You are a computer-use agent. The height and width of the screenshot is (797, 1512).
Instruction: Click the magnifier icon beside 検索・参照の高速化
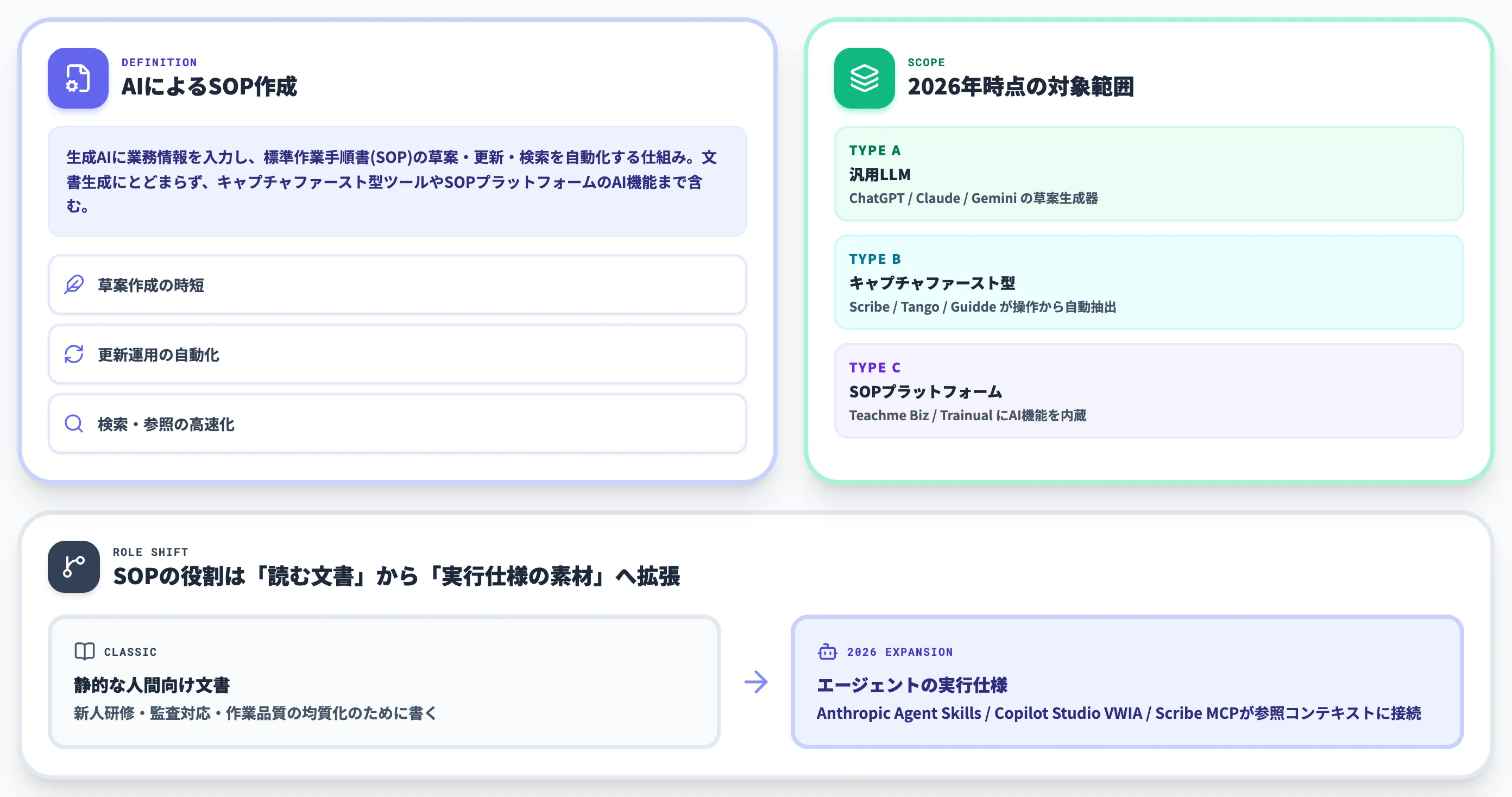click(x=74, y=423)
